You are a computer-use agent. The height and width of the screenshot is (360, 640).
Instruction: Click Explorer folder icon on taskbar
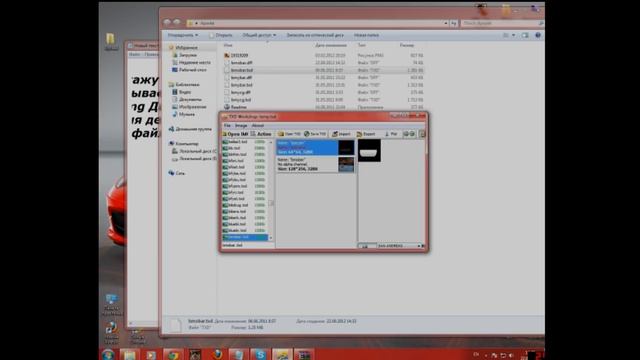129,355
